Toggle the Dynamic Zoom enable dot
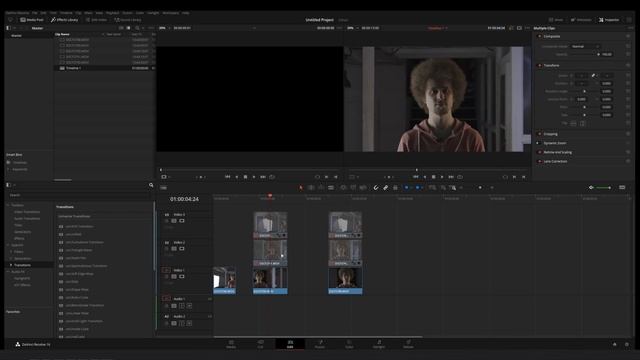 (x=539, y=143)
